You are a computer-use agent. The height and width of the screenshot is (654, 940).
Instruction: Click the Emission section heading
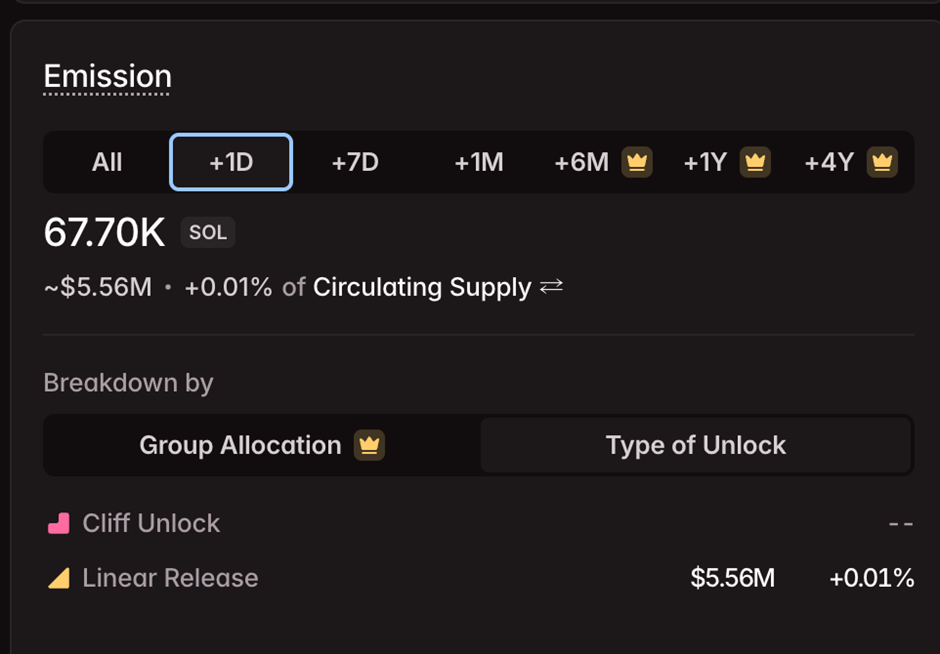click(107, 76)
